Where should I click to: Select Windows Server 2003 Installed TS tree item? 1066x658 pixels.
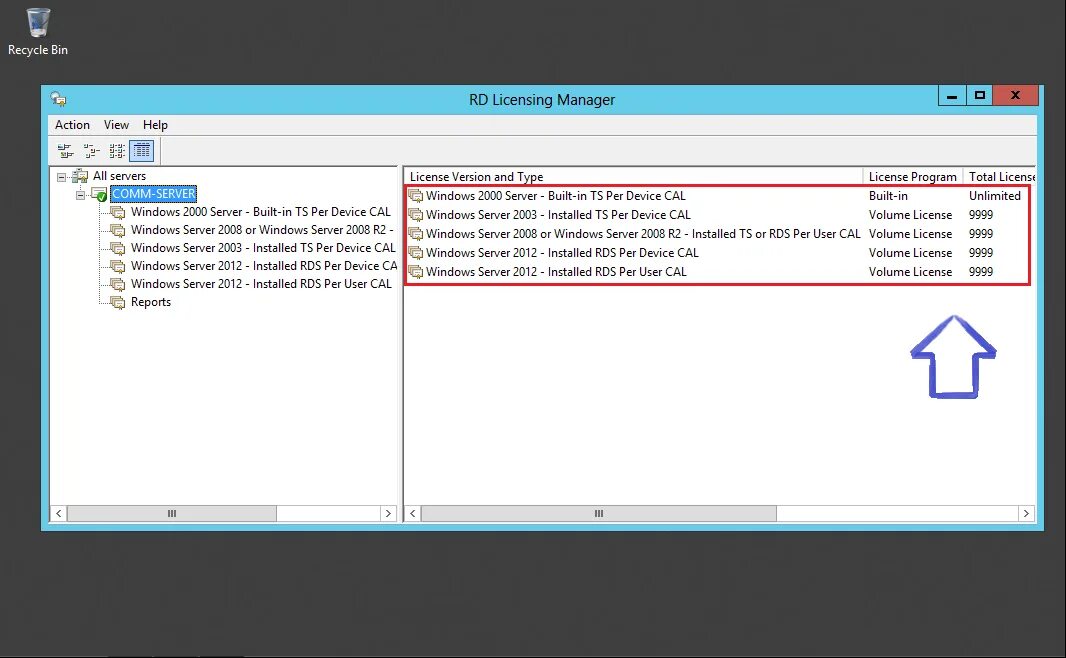262,247
